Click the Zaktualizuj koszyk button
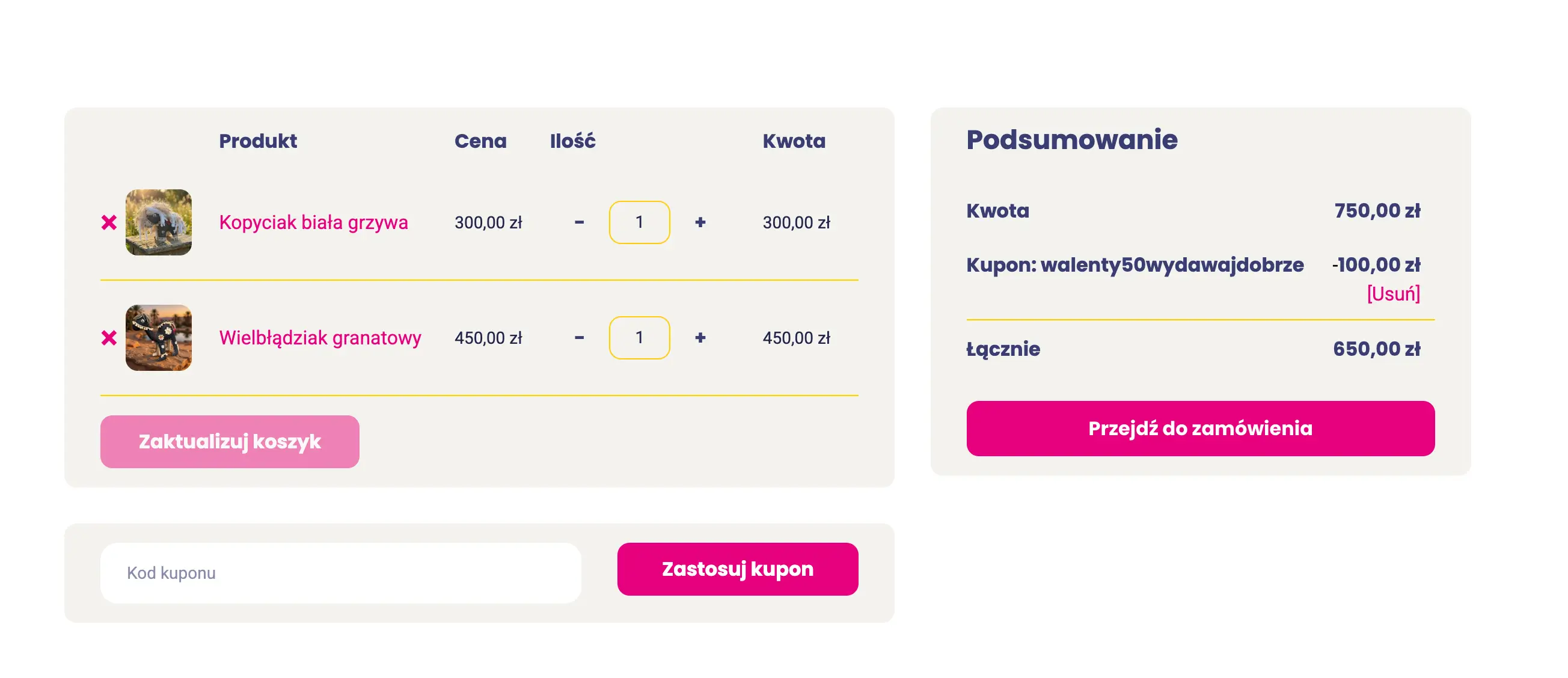The height and width of the screenshot is (678, 1568). [230, 441]
